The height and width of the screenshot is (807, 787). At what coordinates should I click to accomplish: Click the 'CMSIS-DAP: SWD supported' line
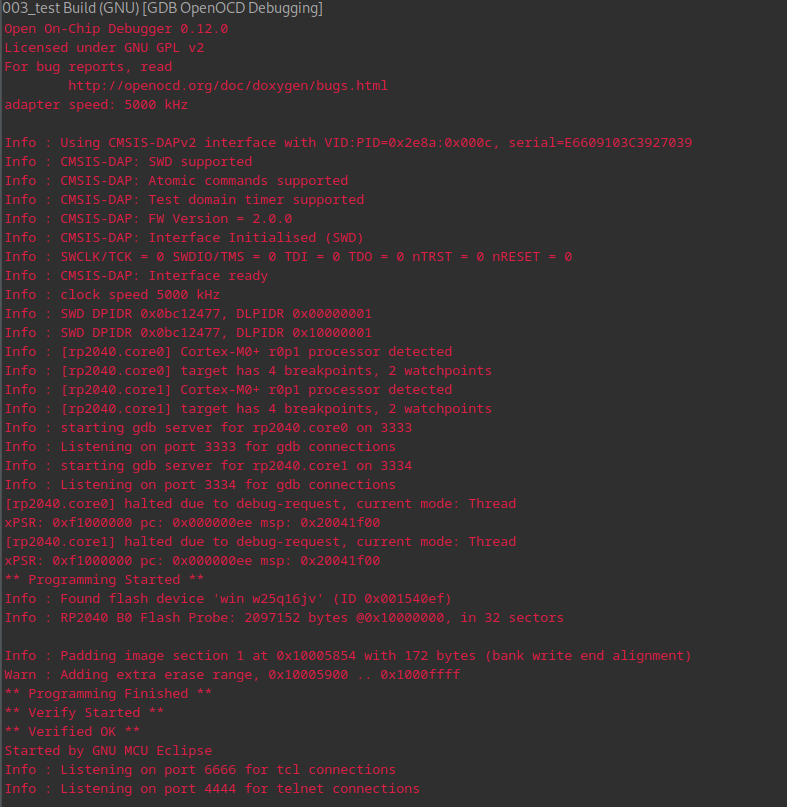pyautogui.click(x=129, y=162)
